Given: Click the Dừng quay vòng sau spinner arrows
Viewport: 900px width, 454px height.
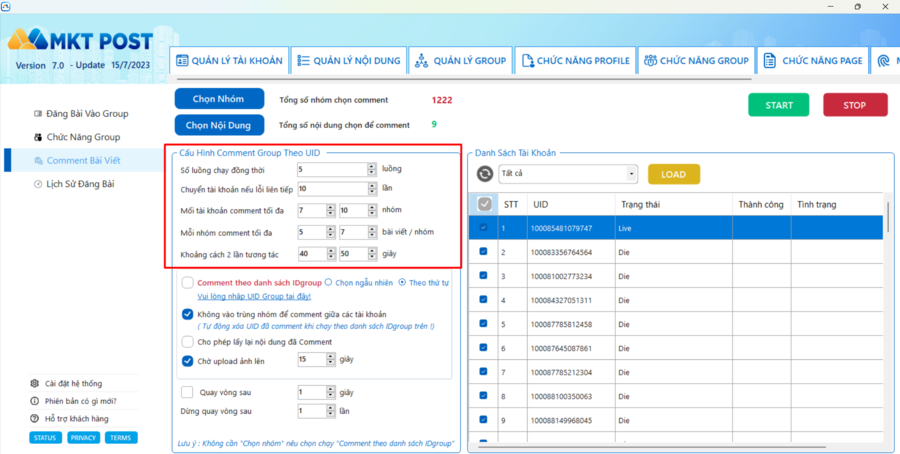Looking at the screenshot, I should click(331, 411).
